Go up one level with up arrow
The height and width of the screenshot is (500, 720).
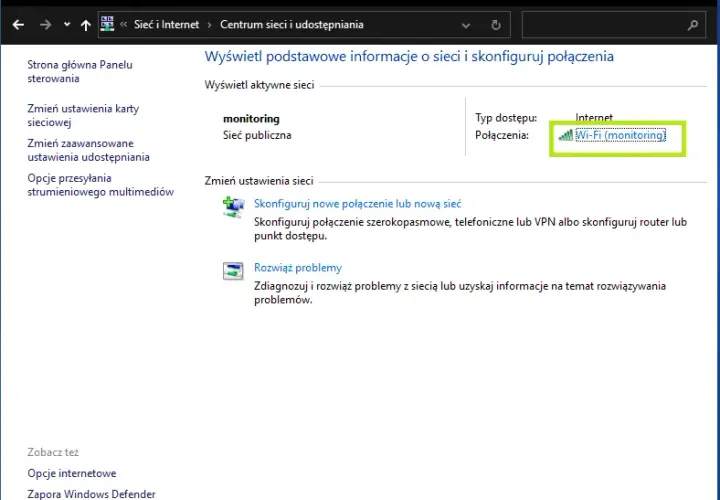pos(86,25)
